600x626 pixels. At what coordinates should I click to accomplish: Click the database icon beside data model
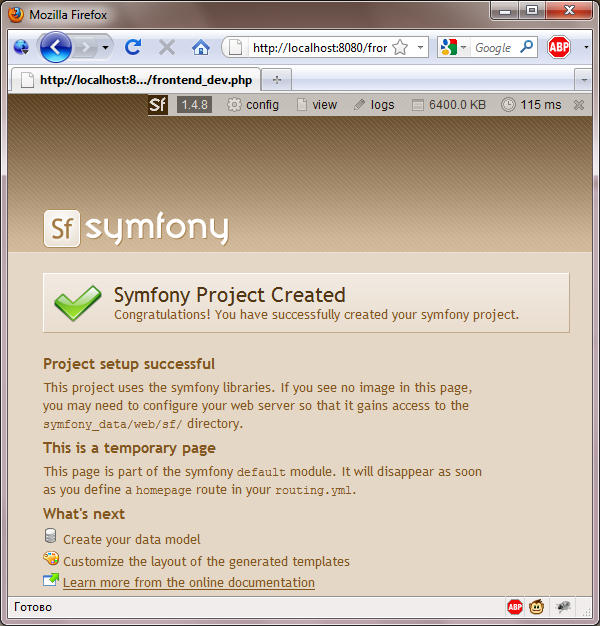click(51, 536)
